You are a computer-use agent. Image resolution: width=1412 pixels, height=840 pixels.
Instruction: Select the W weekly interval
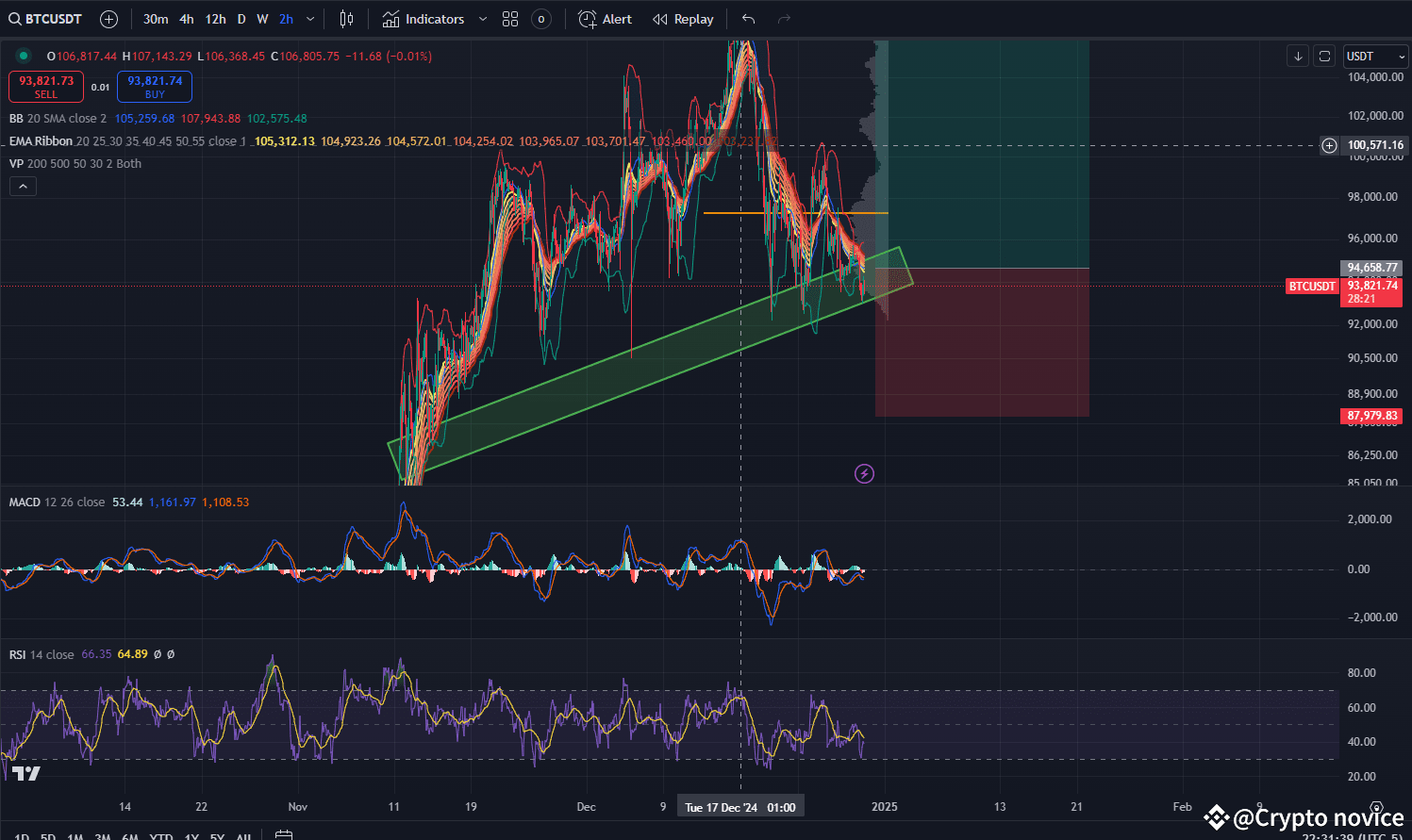(x=262, y=19)
